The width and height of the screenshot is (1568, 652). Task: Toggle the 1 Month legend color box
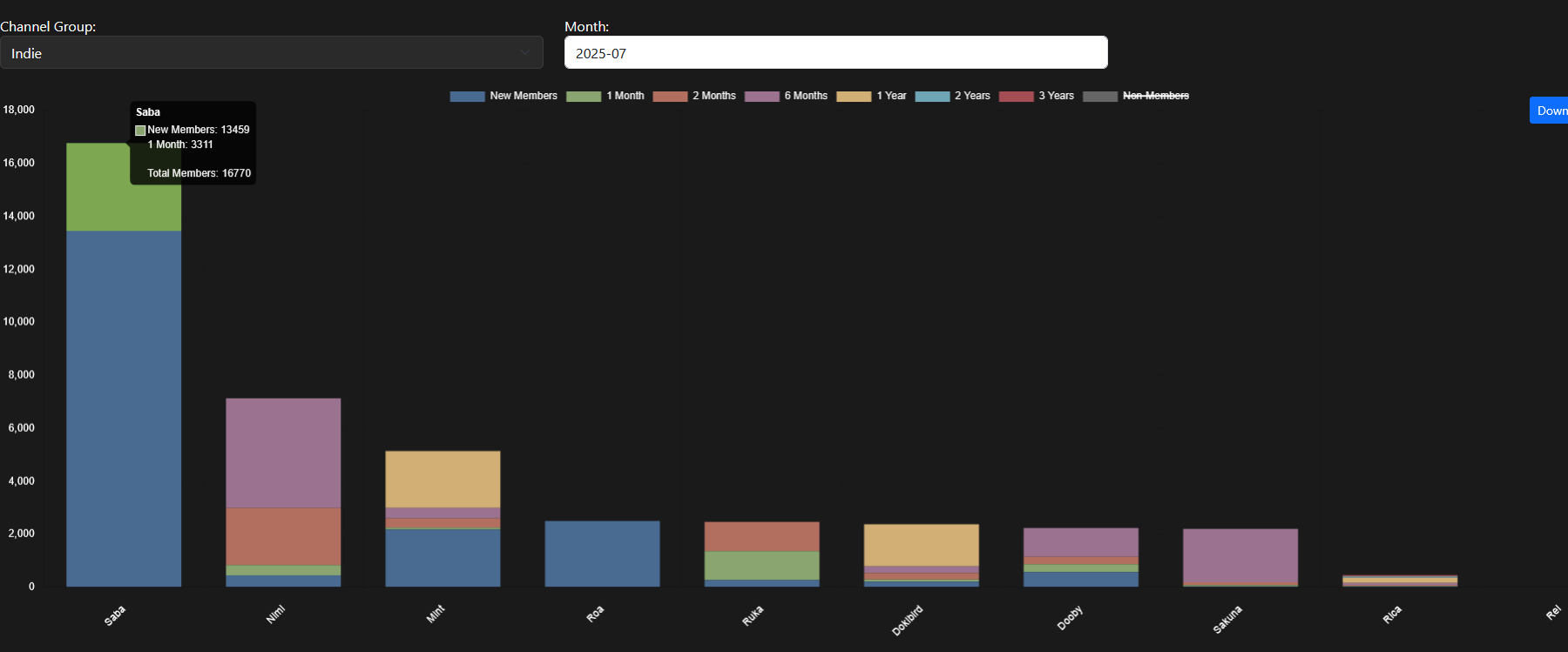[x=584, y=97]
